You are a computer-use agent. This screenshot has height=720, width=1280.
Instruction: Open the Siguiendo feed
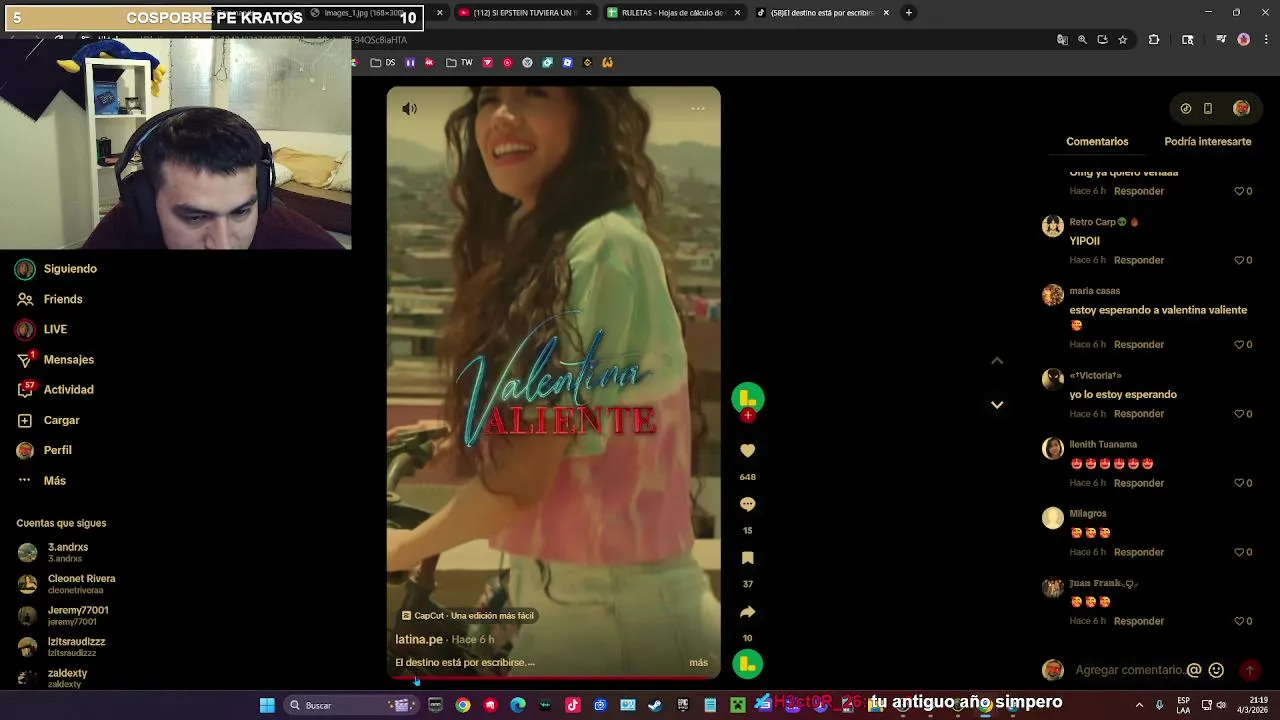coord(57,269)
